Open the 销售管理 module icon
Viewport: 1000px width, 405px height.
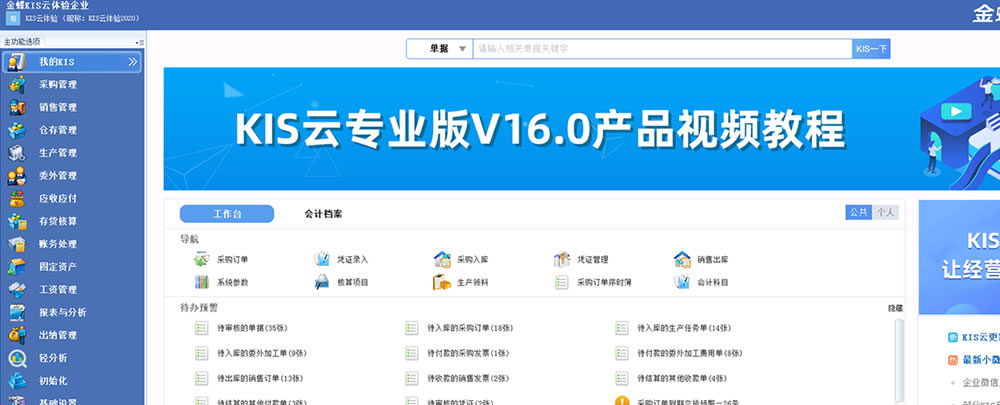[17, 107]
